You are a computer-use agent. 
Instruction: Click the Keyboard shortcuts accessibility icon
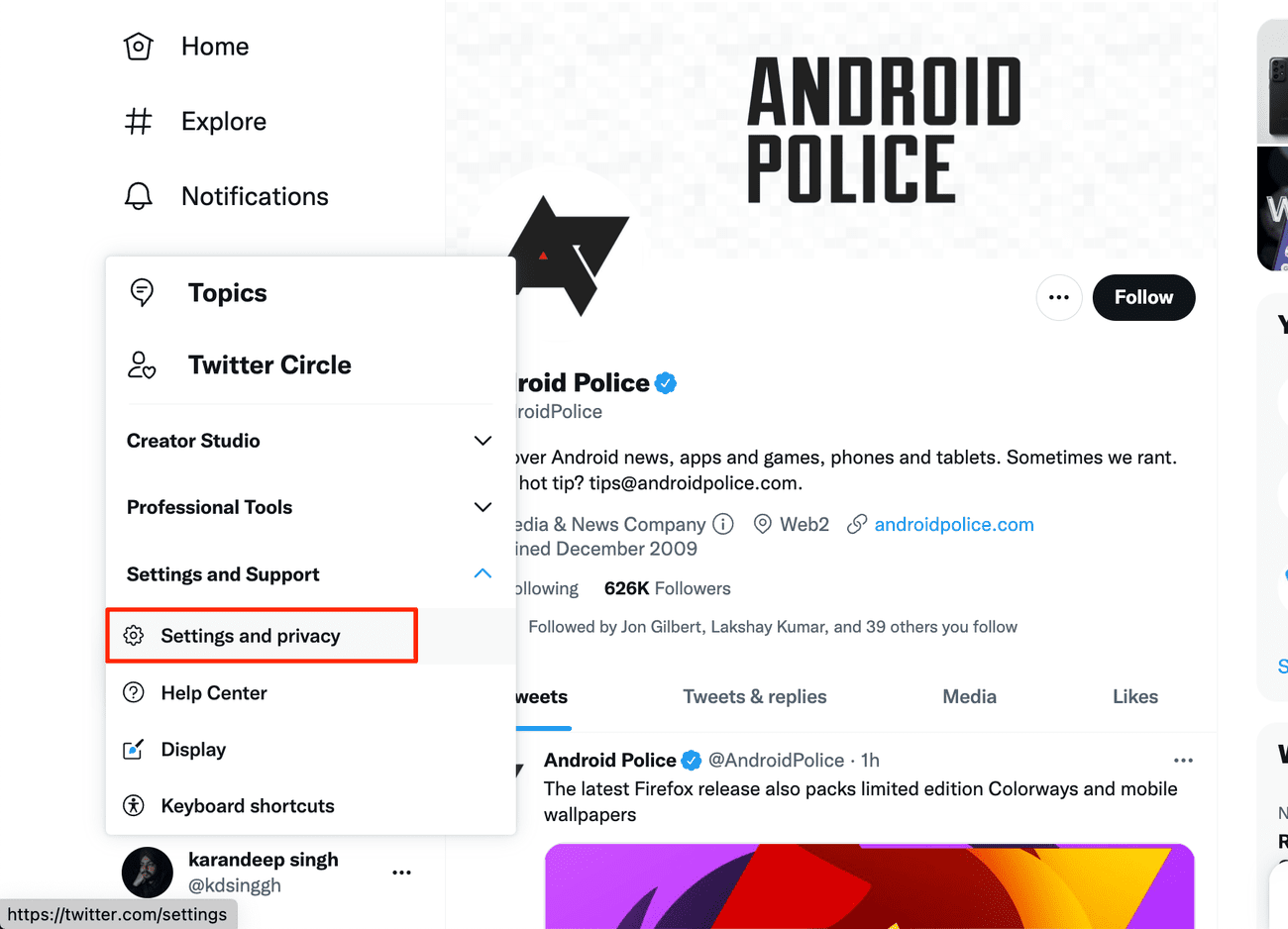[134, 806]
